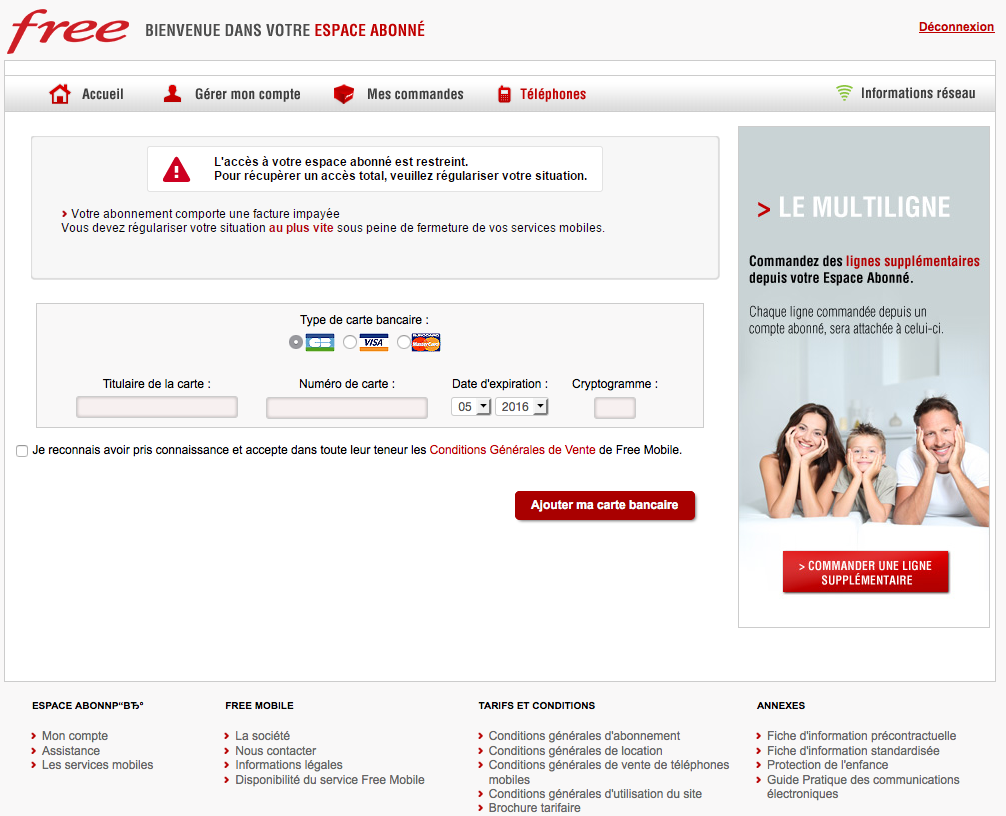Open Conditions générales de location link
1006x816 pixels.
click(575, 751)
